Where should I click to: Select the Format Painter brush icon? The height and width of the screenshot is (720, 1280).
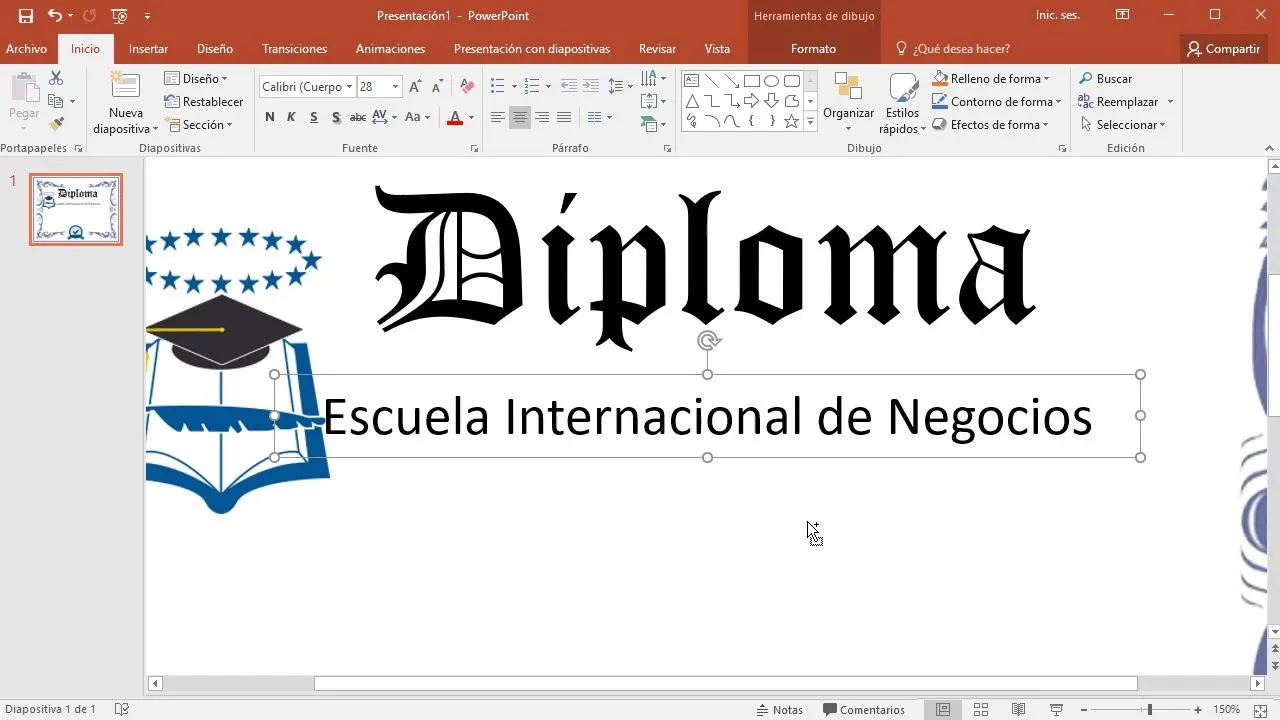(x=56, y=124)
